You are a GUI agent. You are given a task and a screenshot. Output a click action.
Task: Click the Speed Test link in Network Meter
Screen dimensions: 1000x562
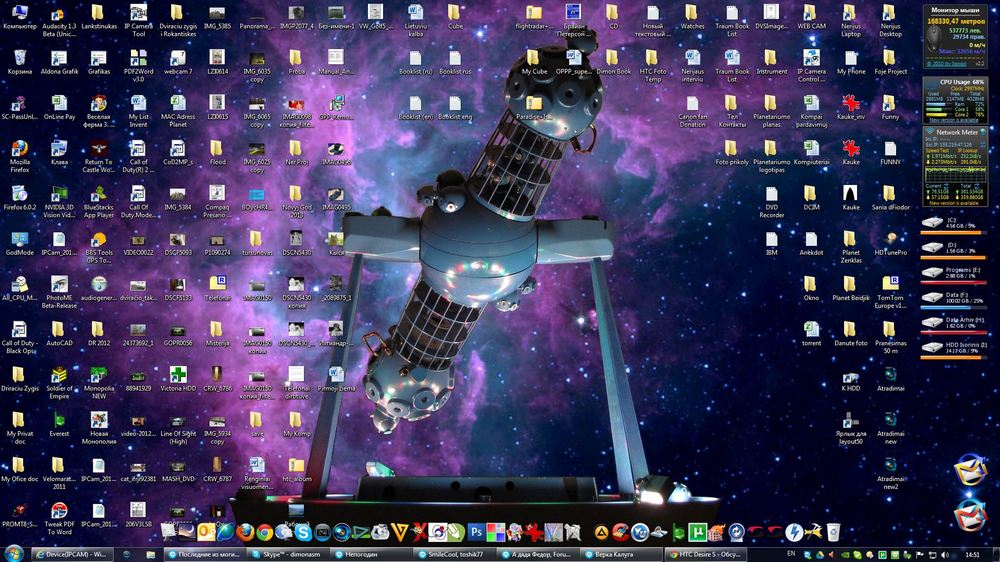click(x=934, y=150)
